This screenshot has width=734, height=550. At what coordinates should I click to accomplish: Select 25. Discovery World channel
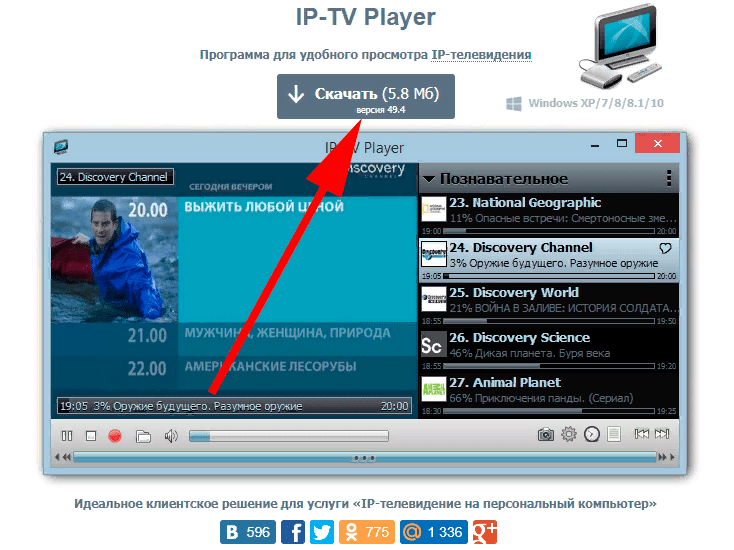tap(549, 305)
